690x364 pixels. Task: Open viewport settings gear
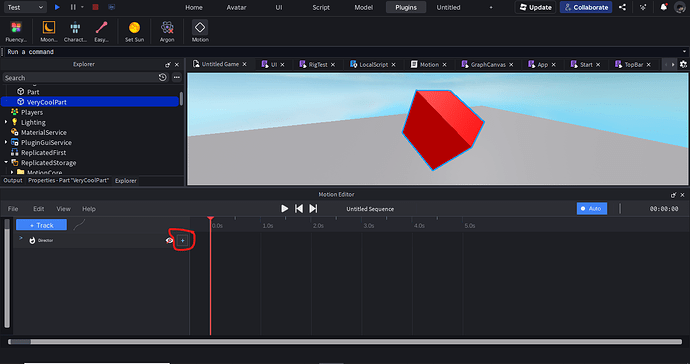click(x=683, y=64)
